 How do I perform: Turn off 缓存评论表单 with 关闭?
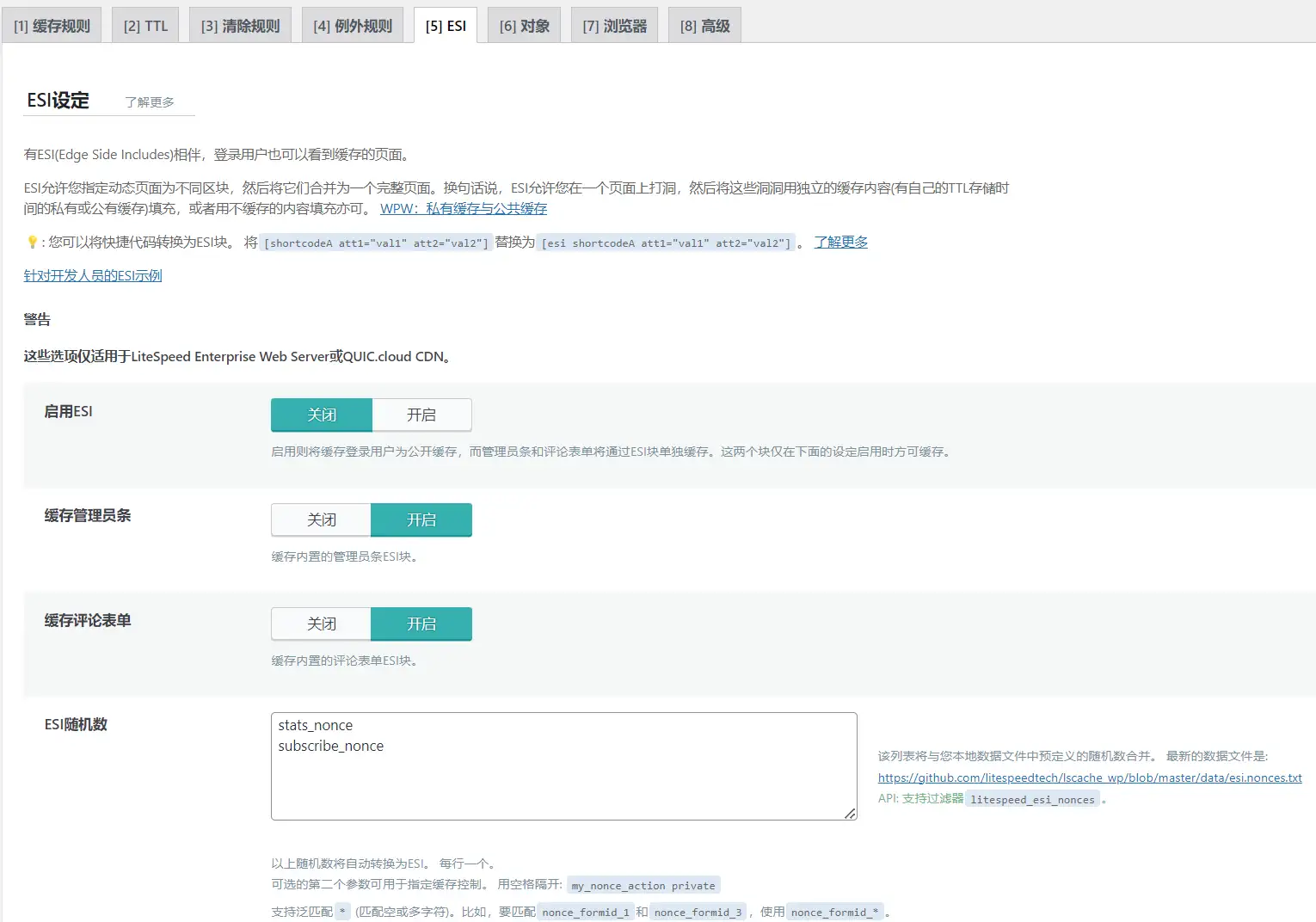point(322,624)
